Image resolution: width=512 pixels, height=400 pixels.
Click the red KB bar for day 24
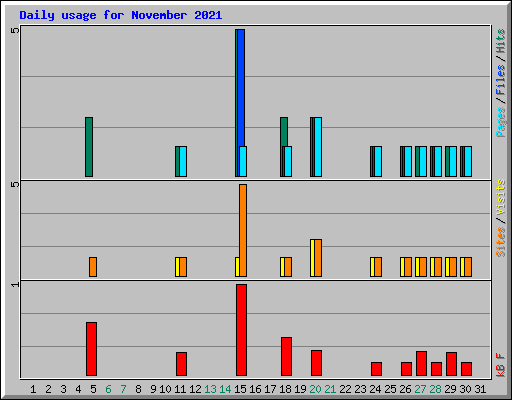tap(376, 369)
